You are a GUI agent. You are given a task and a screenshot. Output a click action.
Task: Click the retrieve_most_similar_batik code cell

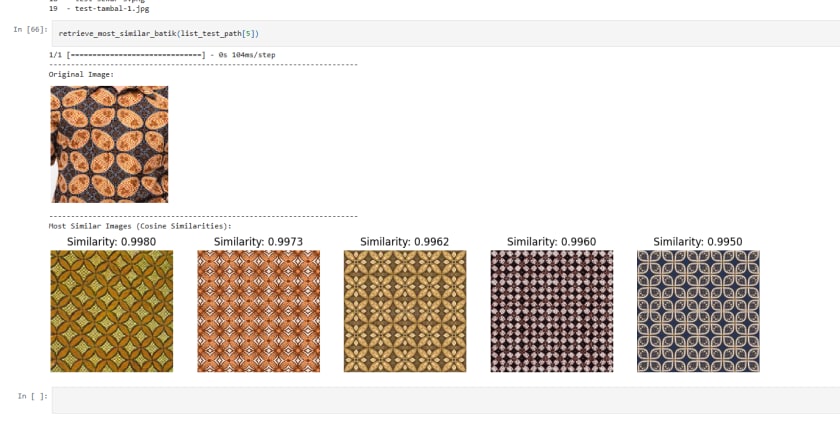446,33
